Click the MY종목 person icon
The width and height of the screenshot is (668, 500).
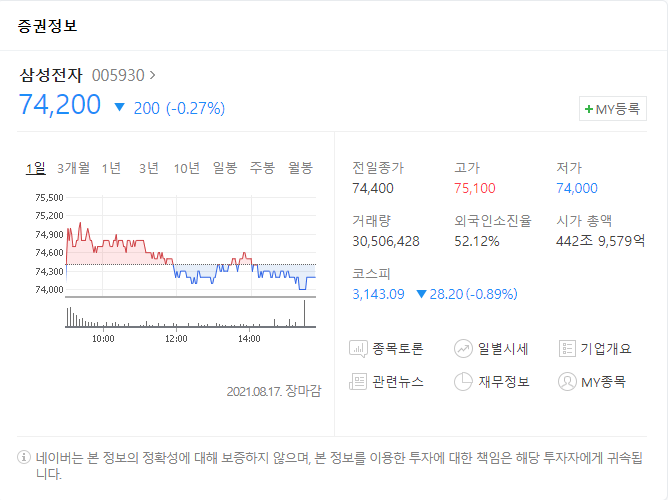(x=567, y=382)
